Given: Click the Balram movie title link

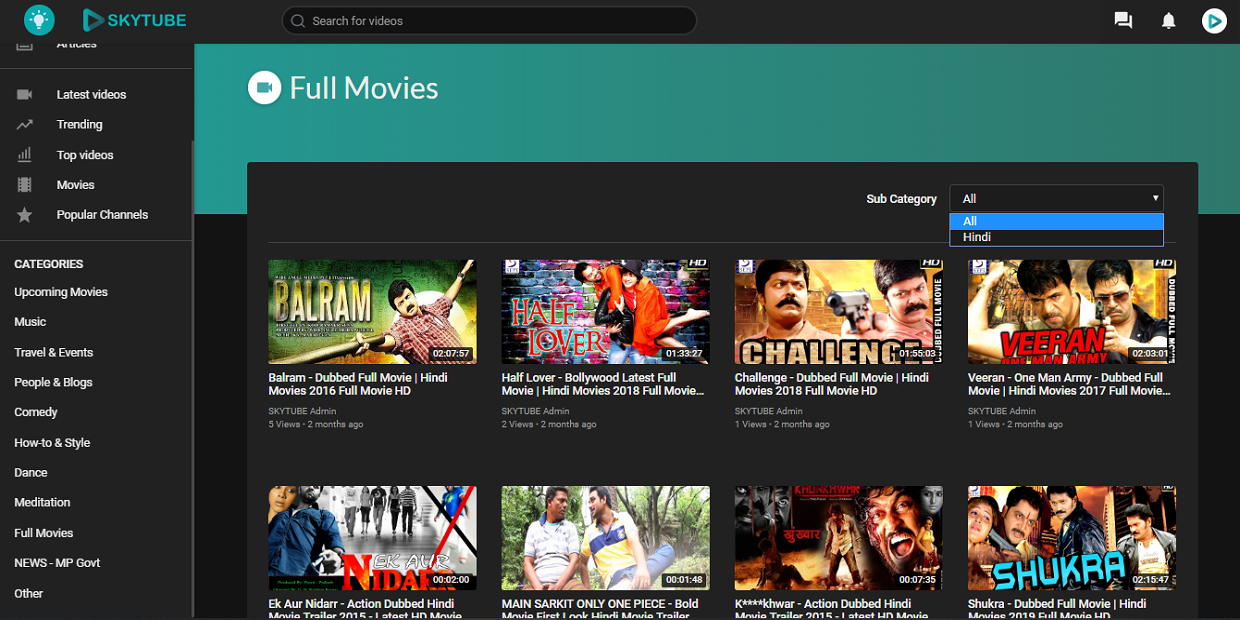Looking at the screenshot, I should (x=358, y=384).
